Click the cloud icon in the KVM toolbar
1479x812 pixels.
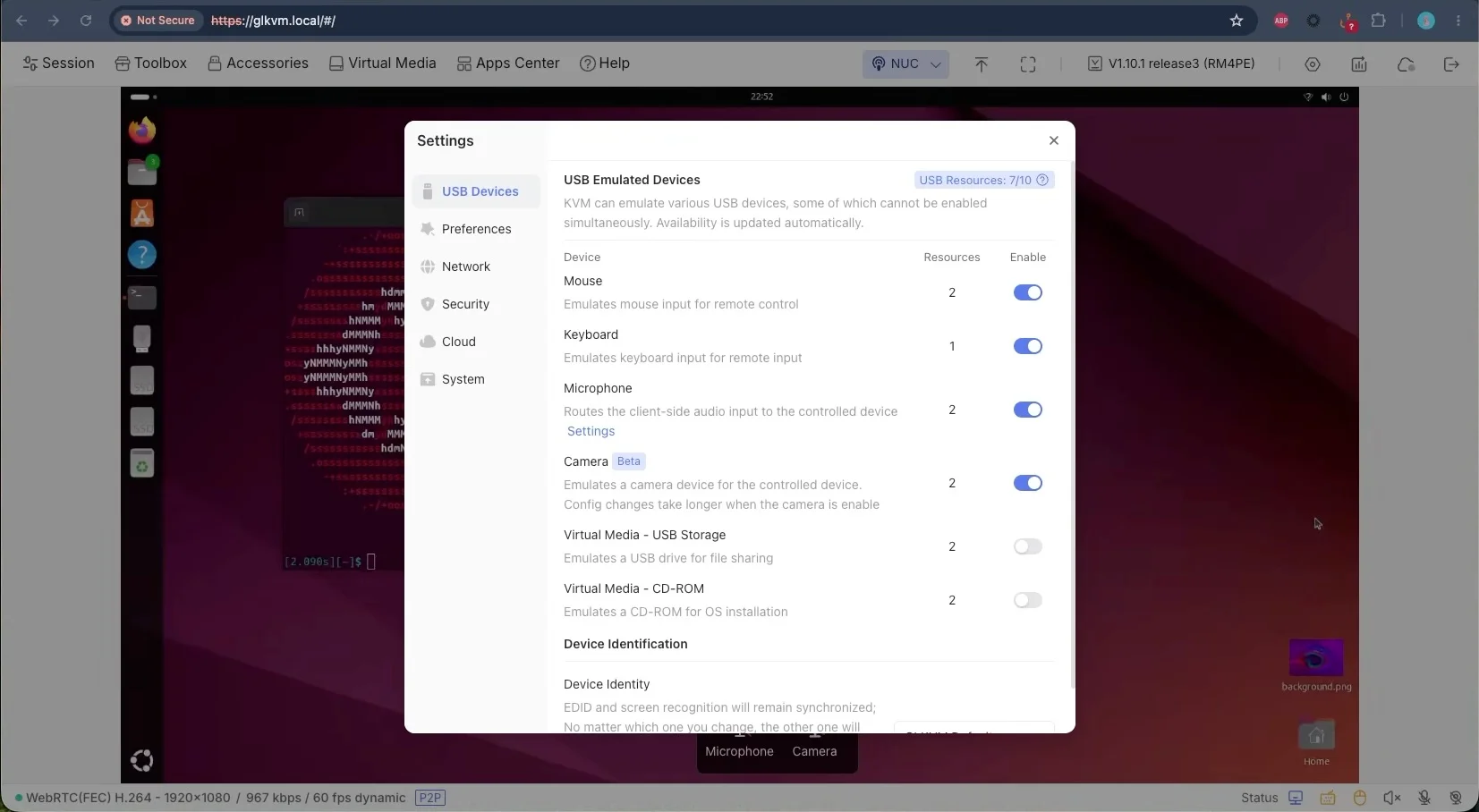pos(1406,64)
